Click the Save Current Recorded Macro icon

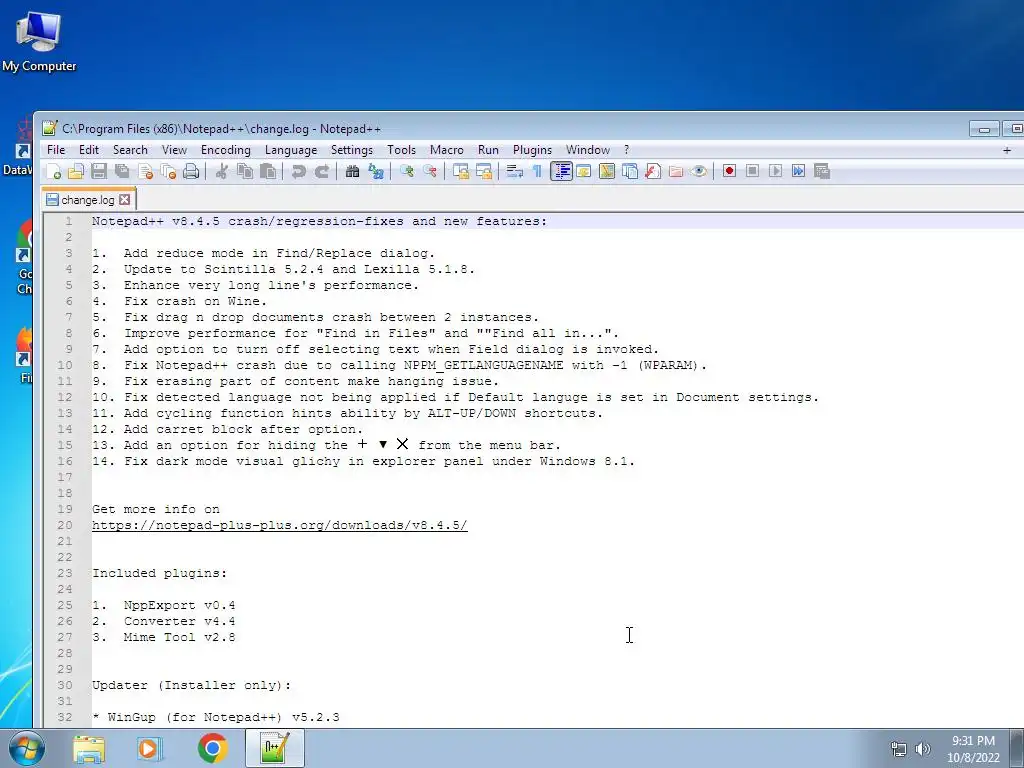[822, 171]
